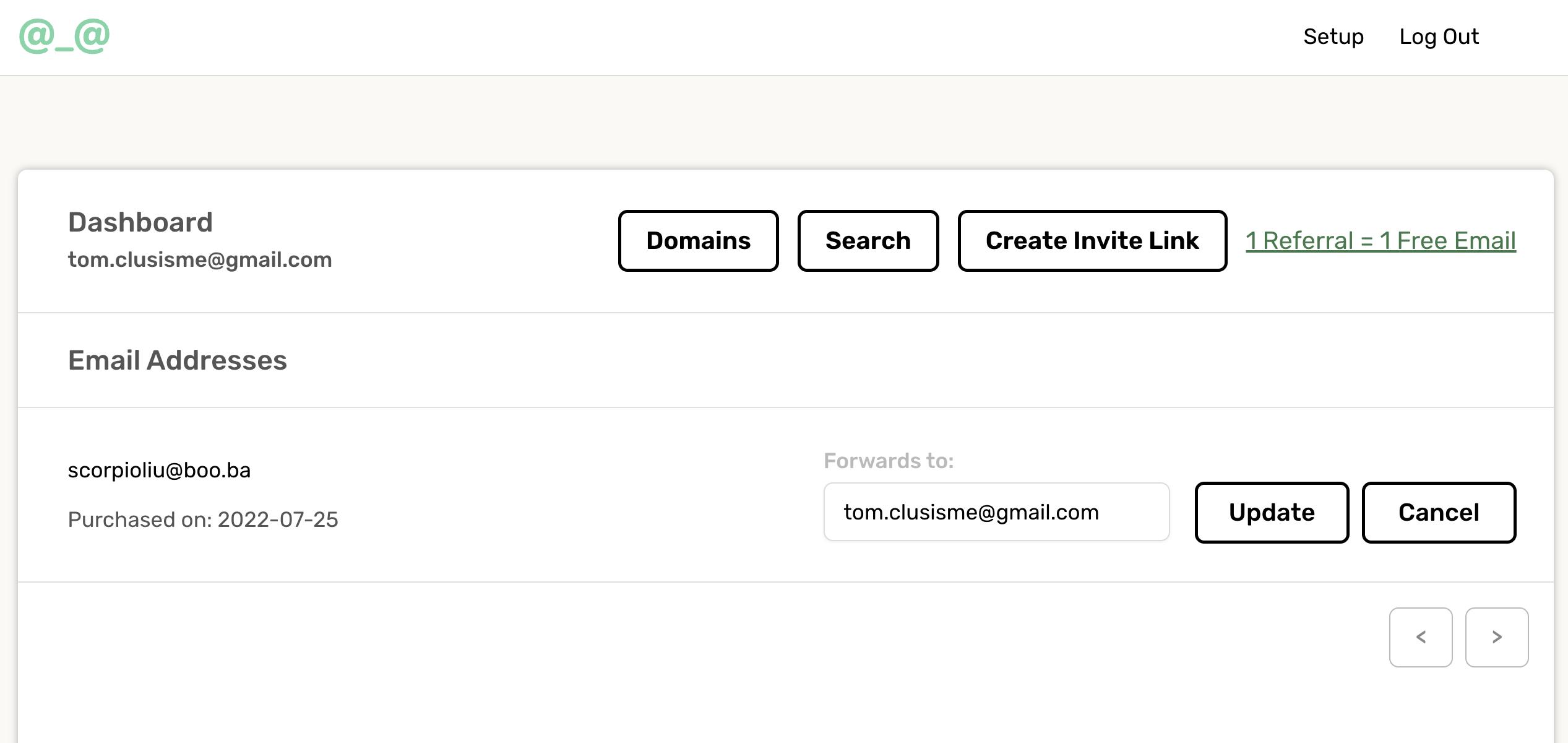Open the 1 Referral = 1 Free Email link
Viewport: 1568px width, 743px height.
pos(1380,241)
